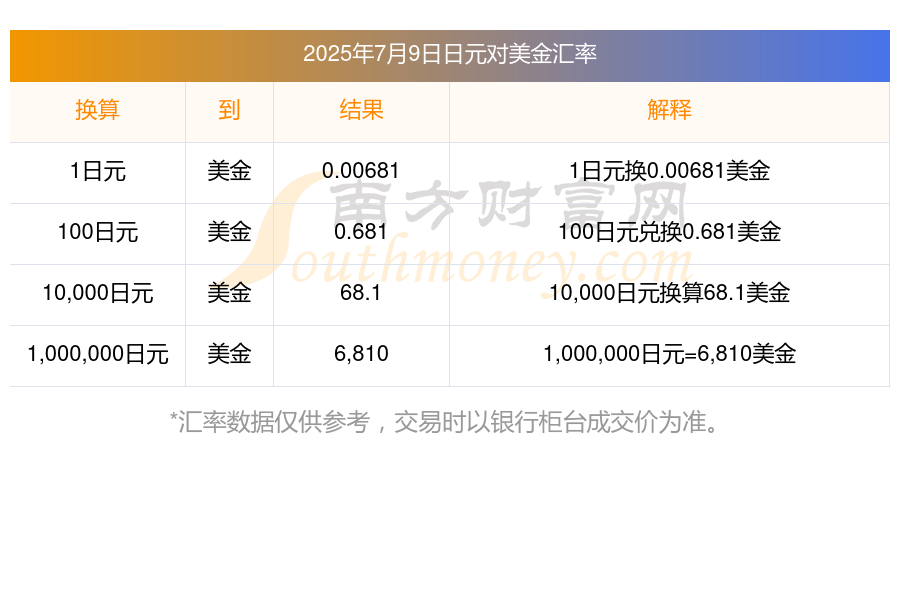
Task: Click the disclaimer note 汇率数据仅供参考
Action: [445, 422]
